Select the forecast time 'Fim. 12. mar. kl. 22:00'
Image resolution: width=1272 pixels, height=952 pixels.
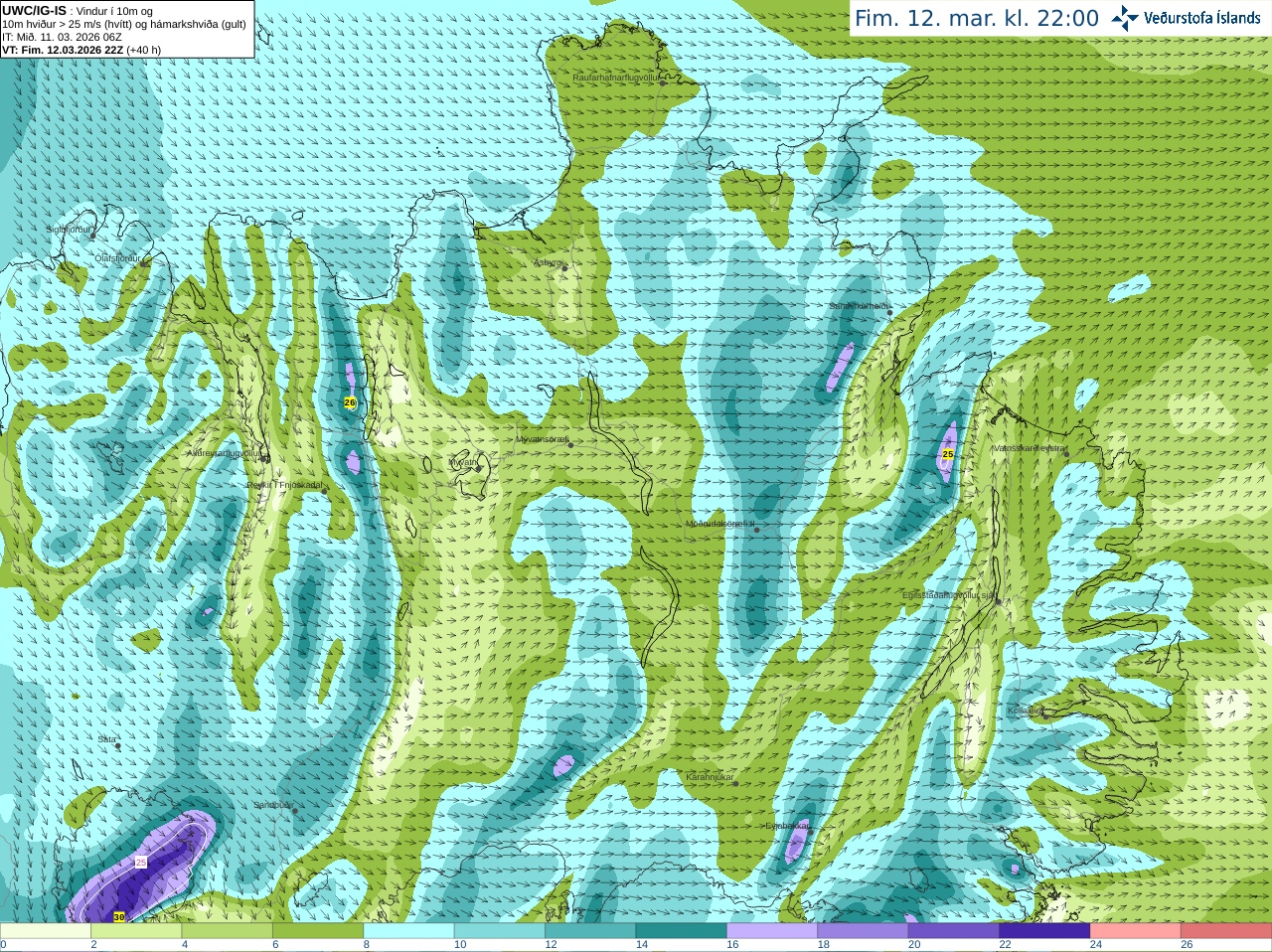point(977,18)
